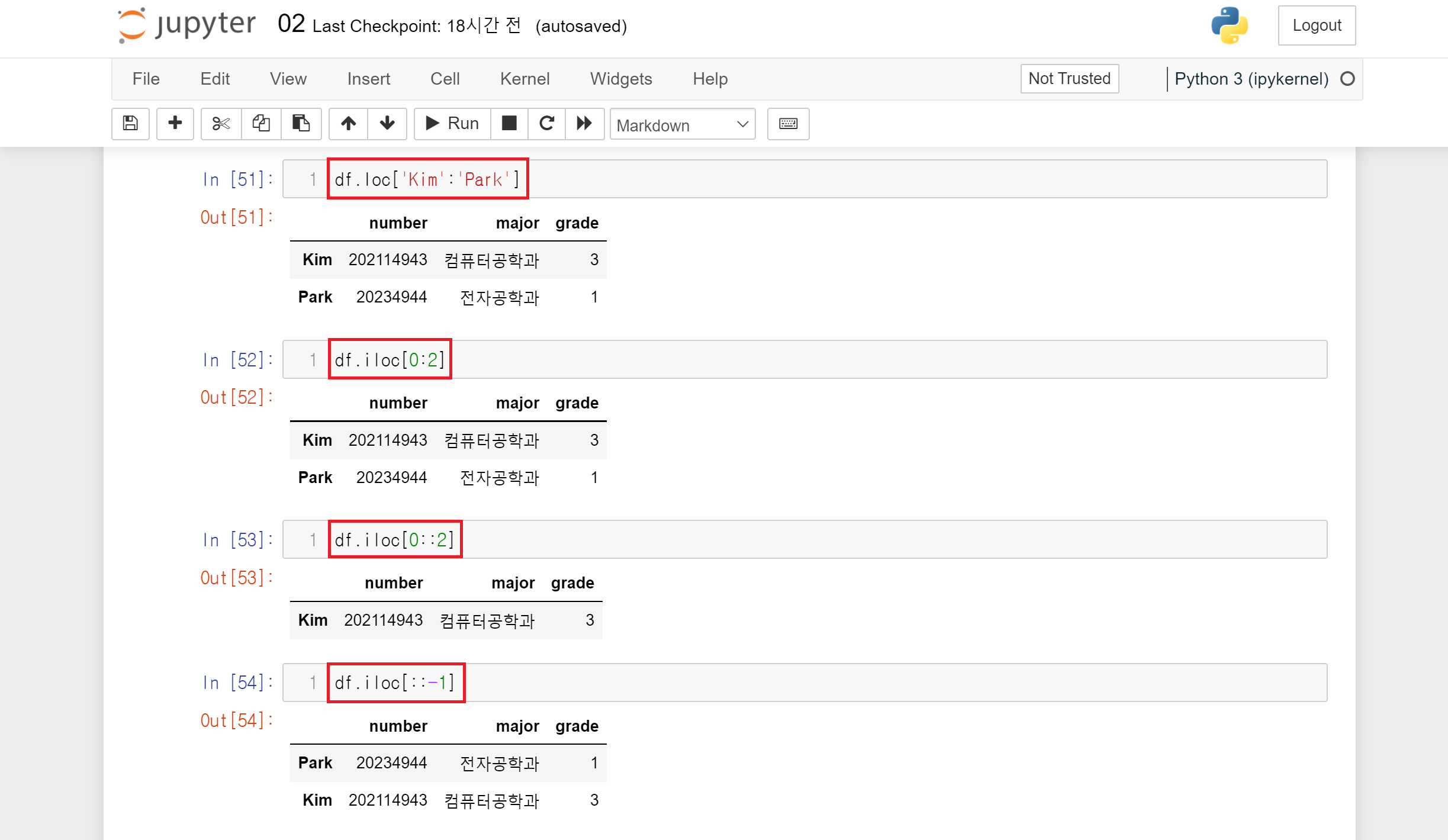Image resolution: width=1448 pixels, height=840 pixels.
Task: Insert cell below with plus icon
Action: pos(175,123)
